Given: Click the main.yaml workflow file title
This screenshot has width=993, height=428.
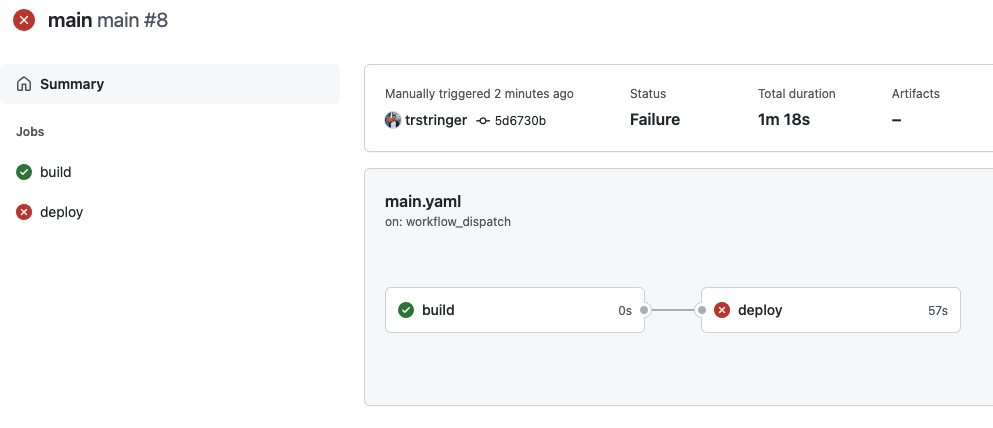Looking at the screenshot, I should click(423, 201).
